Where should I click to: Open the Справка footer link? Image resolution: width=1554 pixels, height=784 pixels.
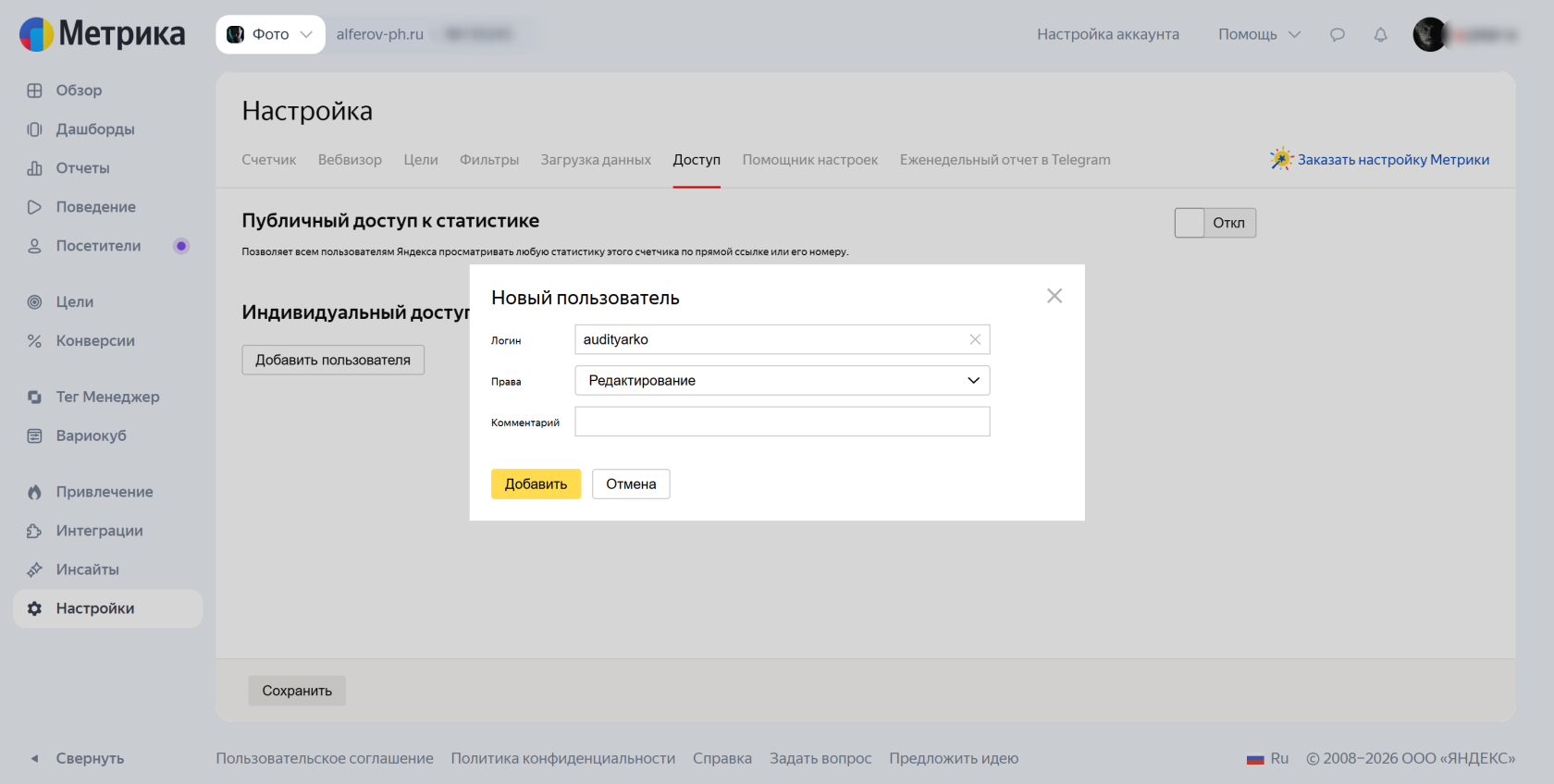point(722,758)
